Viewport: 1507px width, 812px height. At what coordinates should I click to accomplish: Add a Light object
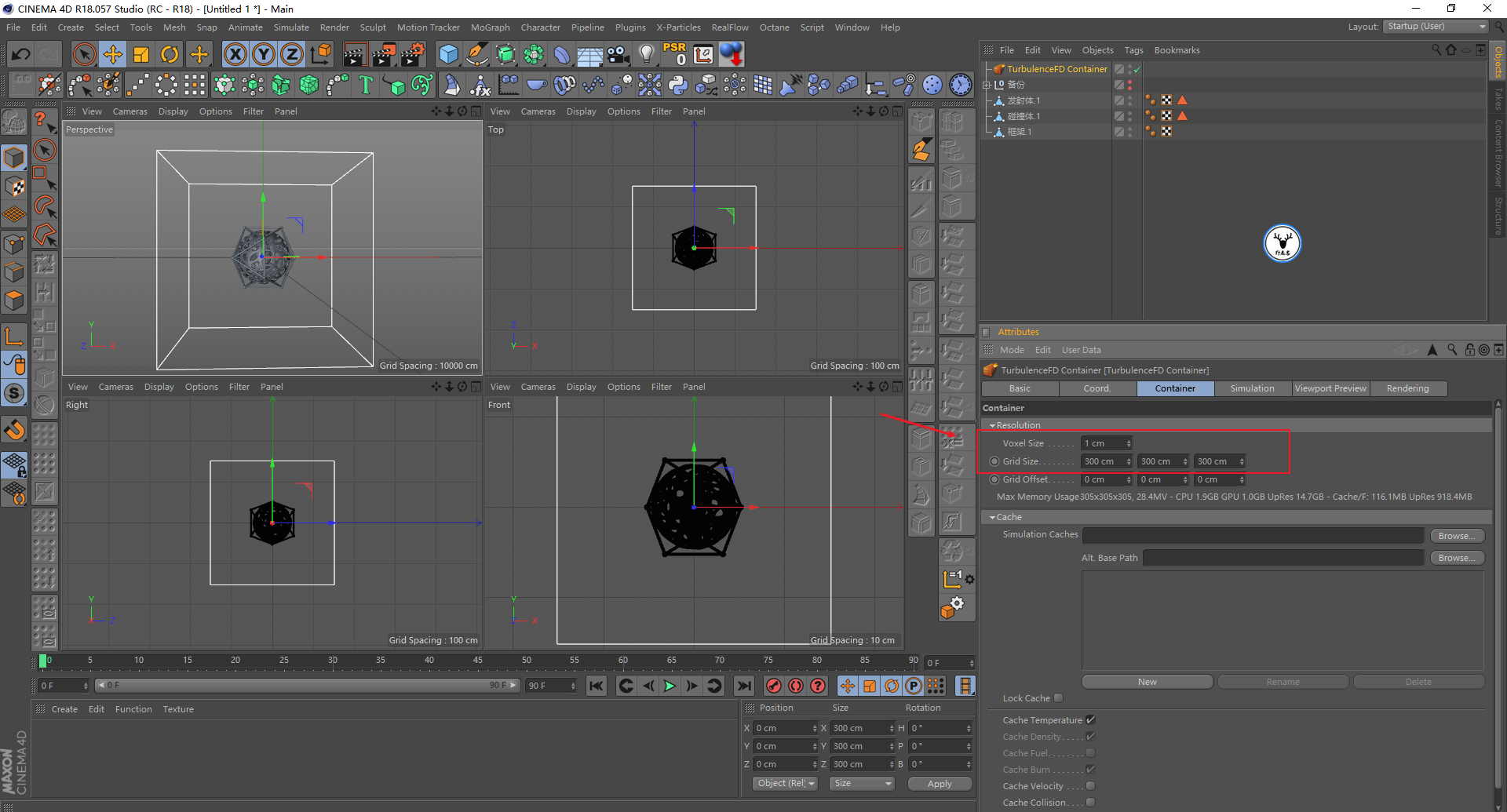click(646, 54)
